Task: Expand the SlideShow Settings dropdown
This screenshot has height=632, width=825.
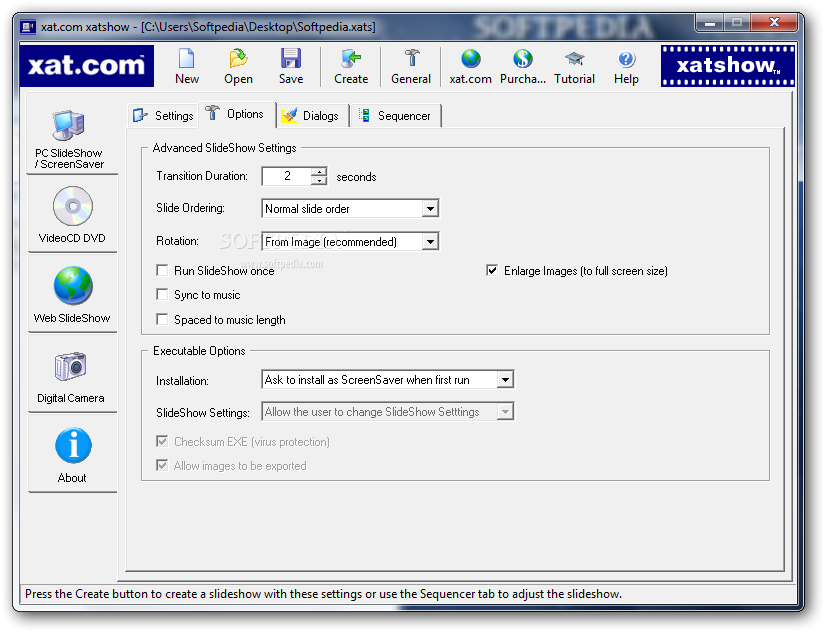Action: click(505, 412)
